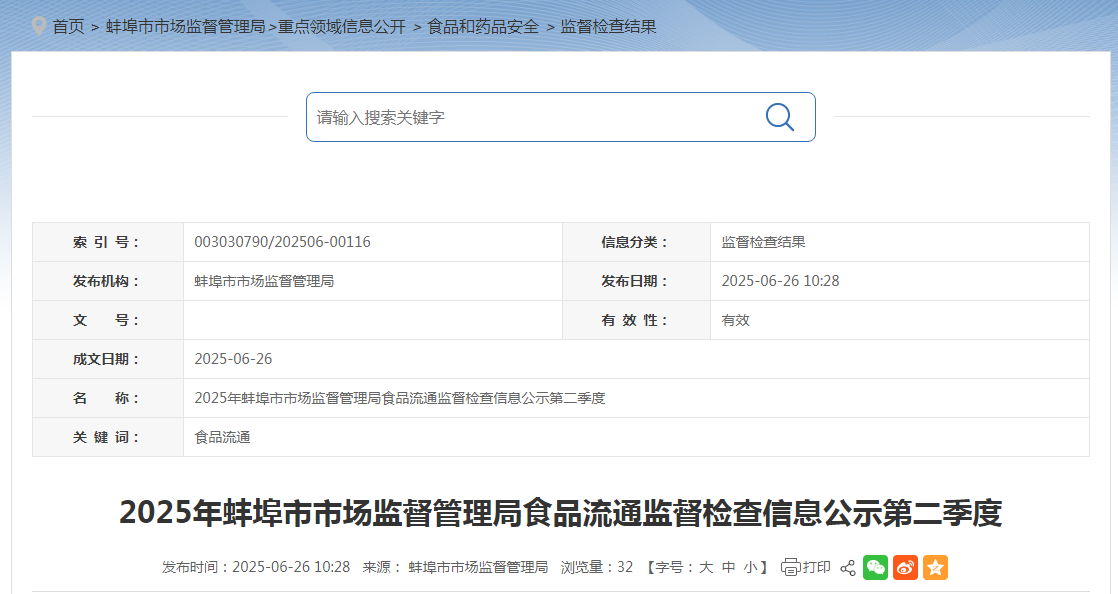Click 发布机构 value 蚌埠市市场监督管理局

(x=264, y=281)
